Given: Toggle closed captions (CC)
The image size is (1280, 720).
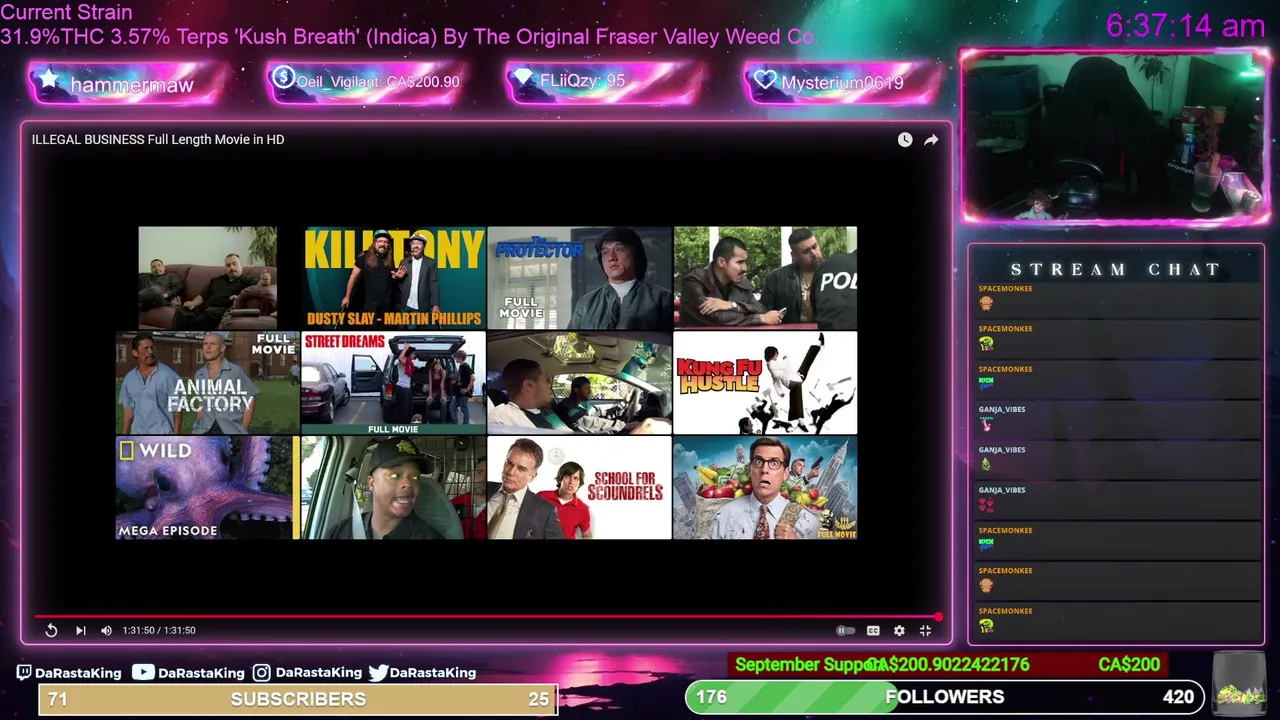Looking at the screenshot, I should (873, 630).
